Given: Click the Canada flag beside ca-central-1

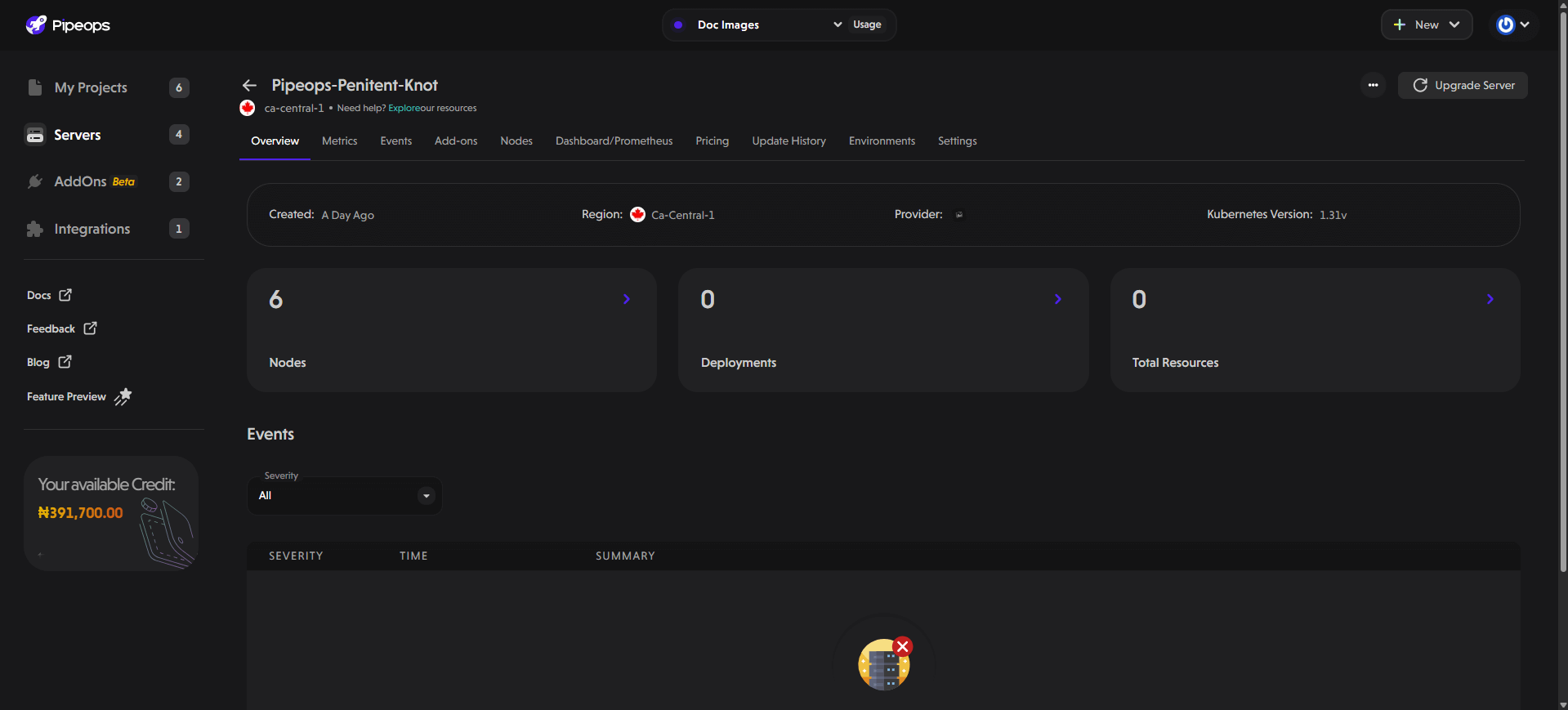Looking at the screenshot, I should [x=248, y=108].
